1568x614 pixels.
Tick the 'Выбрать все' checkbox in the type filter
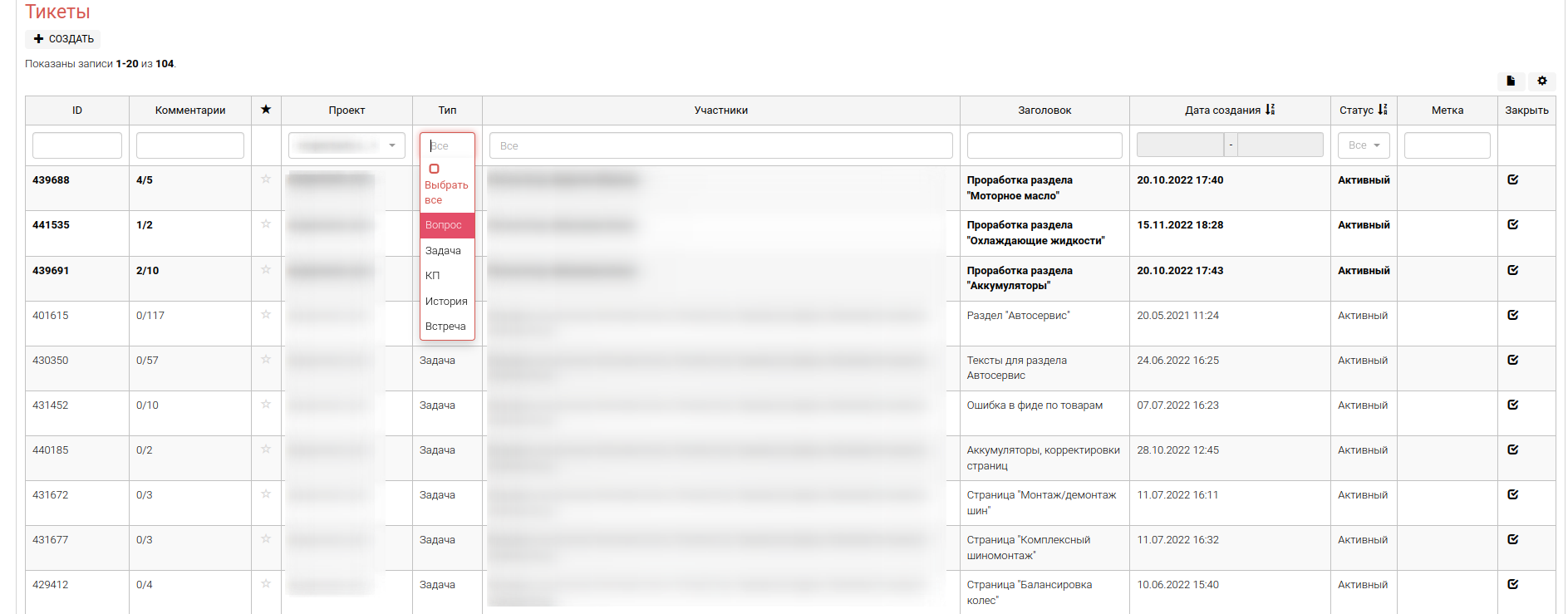(434, 169)
